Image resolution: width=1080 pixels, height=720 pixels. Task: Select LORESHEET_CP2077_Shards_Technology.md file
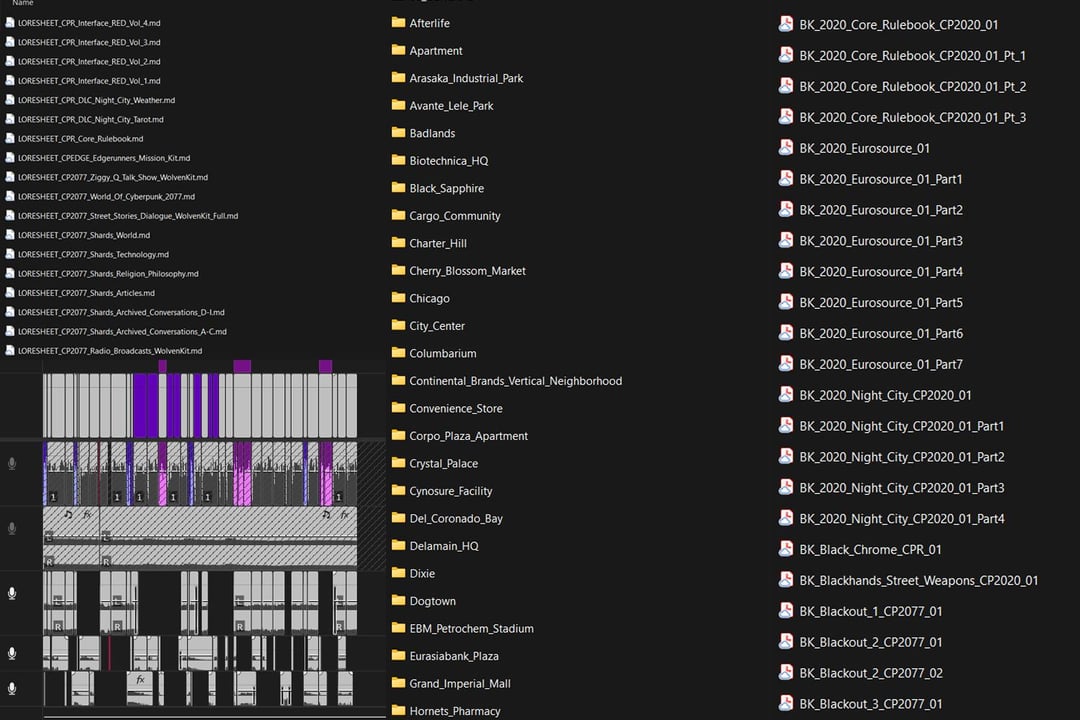coord(93,254)
